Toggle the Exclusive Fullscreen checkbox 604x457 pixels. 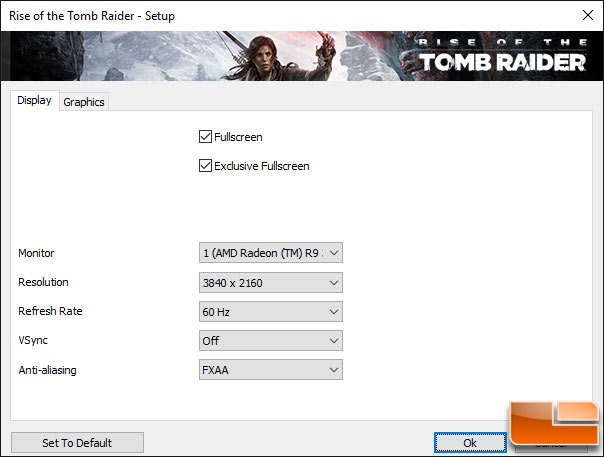pyautogui.click(x=205, y=166)
